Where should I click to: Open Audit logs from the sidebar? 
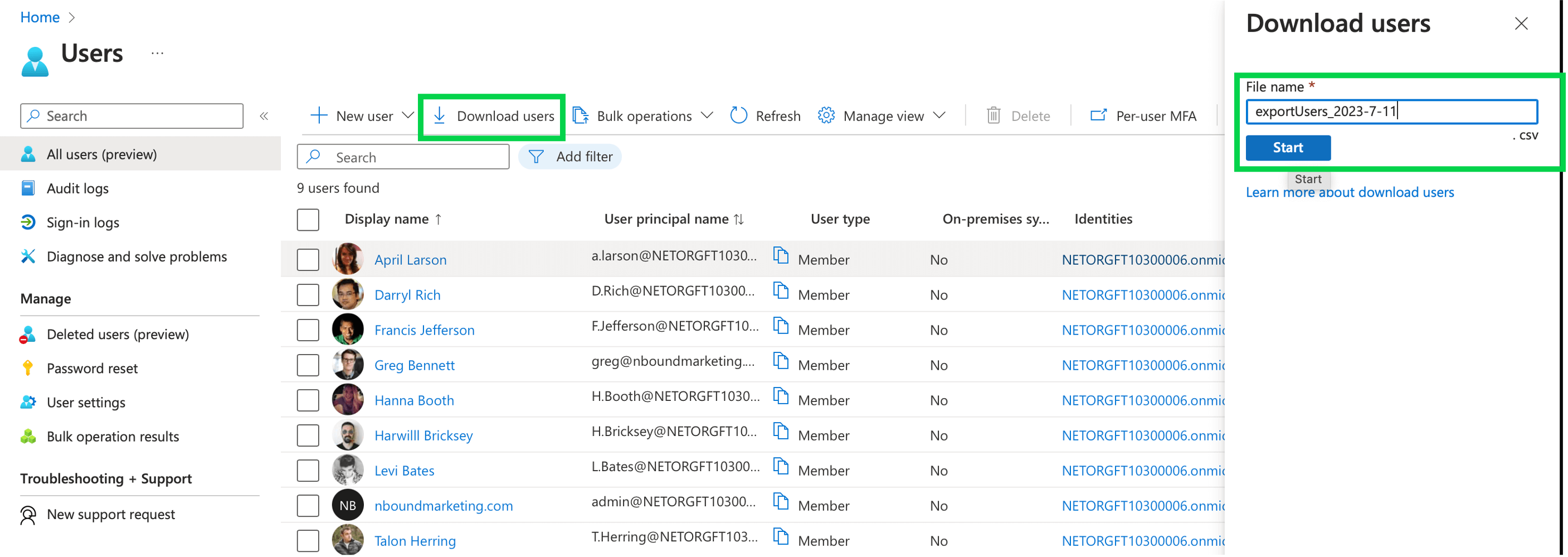pyautogui.click(x=78, y=188)
